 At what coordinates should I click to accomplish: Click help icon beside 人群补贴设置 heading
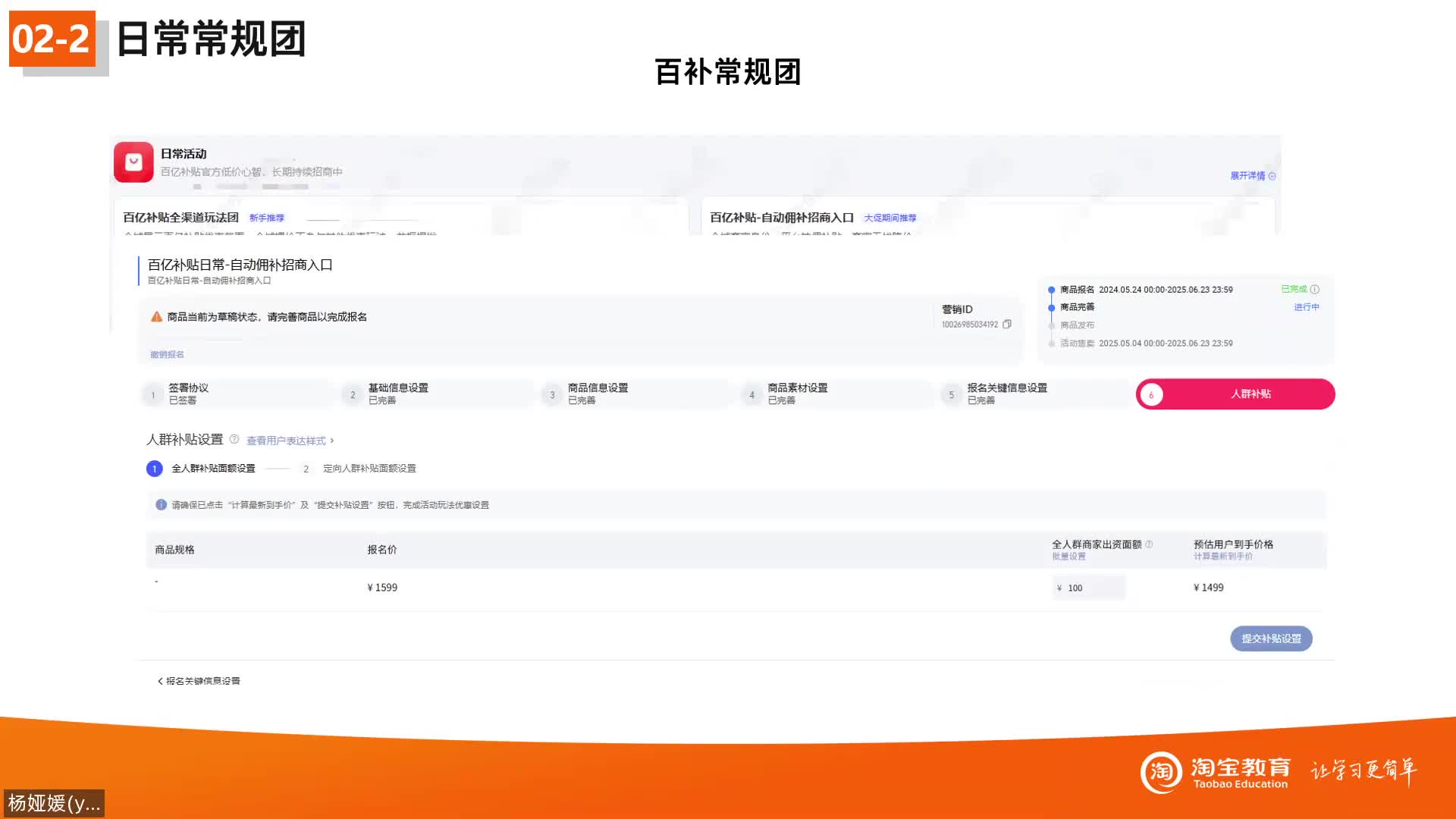click(234, 439)
